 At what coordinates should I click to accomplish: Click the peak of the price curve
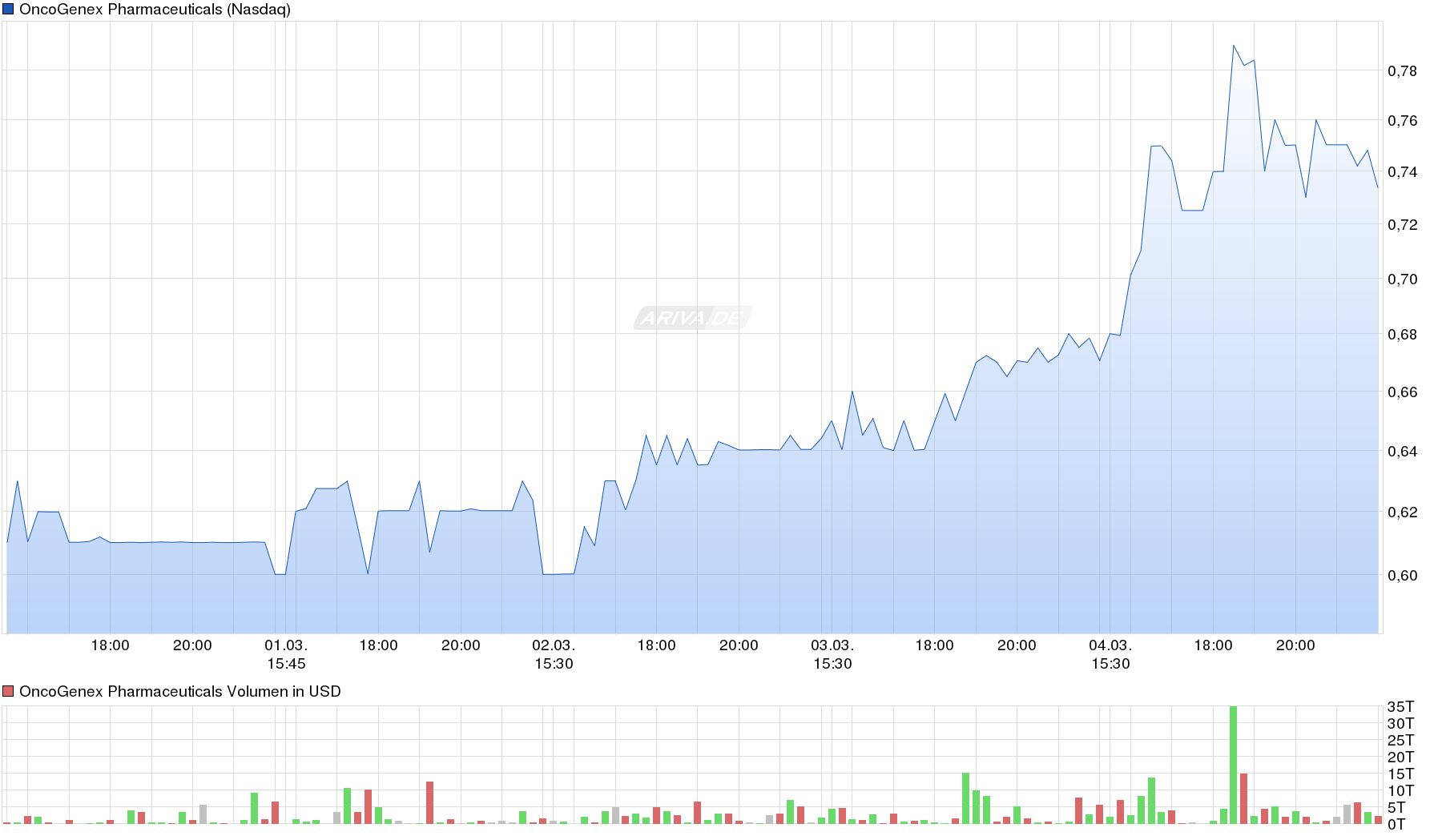1234,46
